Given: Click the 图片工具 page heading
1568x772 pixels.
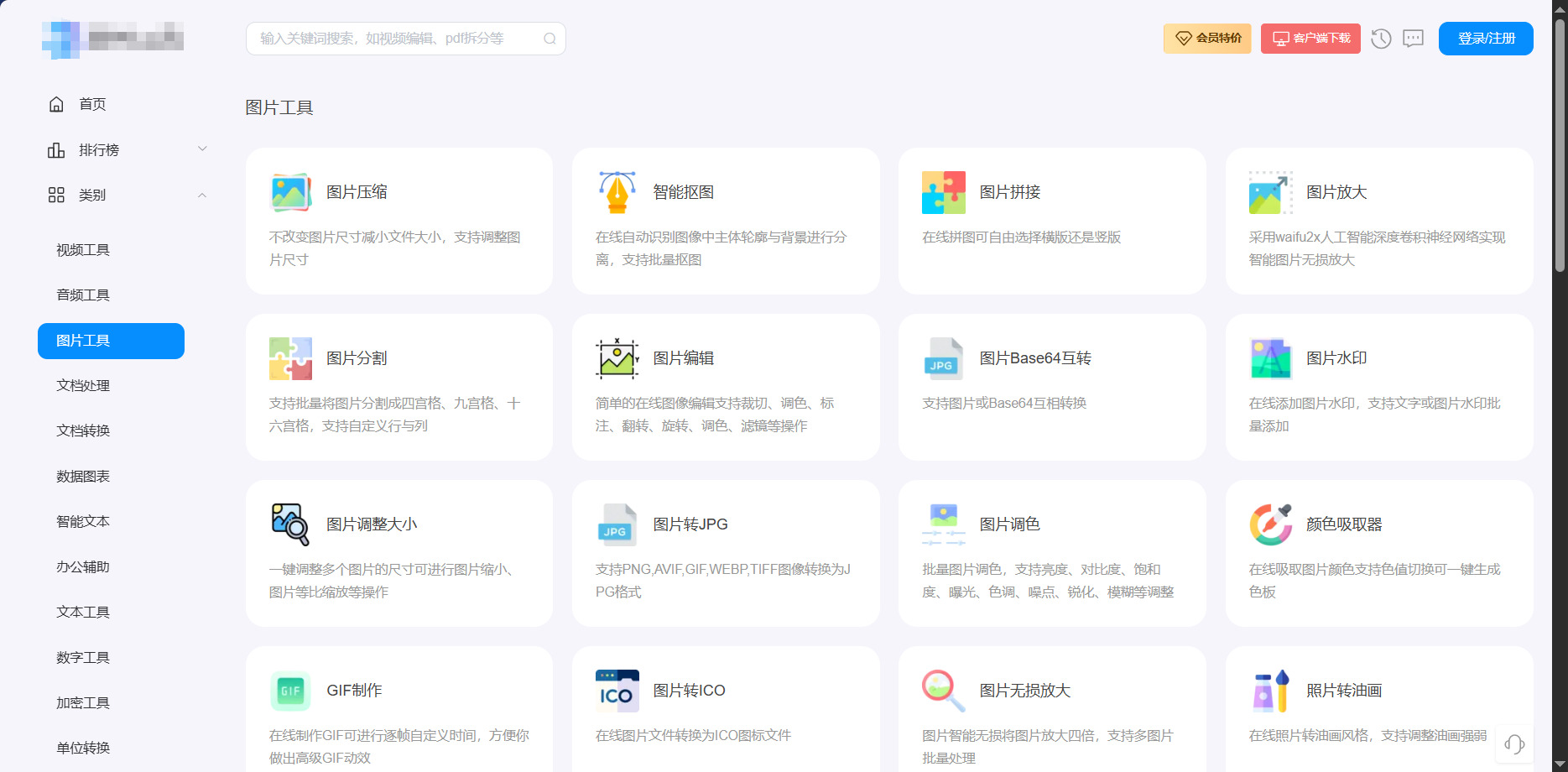Looking at the screenshot, I should [279, 107].
